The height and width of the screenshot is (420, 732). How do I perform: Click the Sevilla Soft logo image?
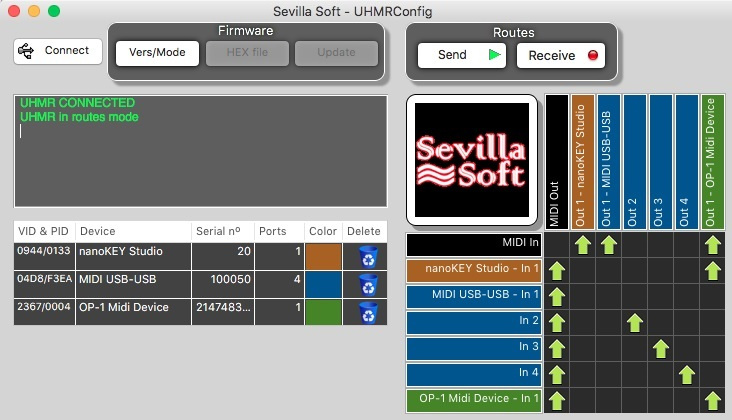472,160
